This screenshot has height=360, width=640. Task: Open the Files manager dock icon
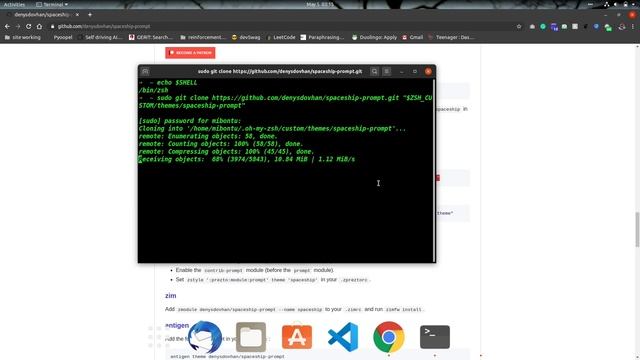[251, 337]
